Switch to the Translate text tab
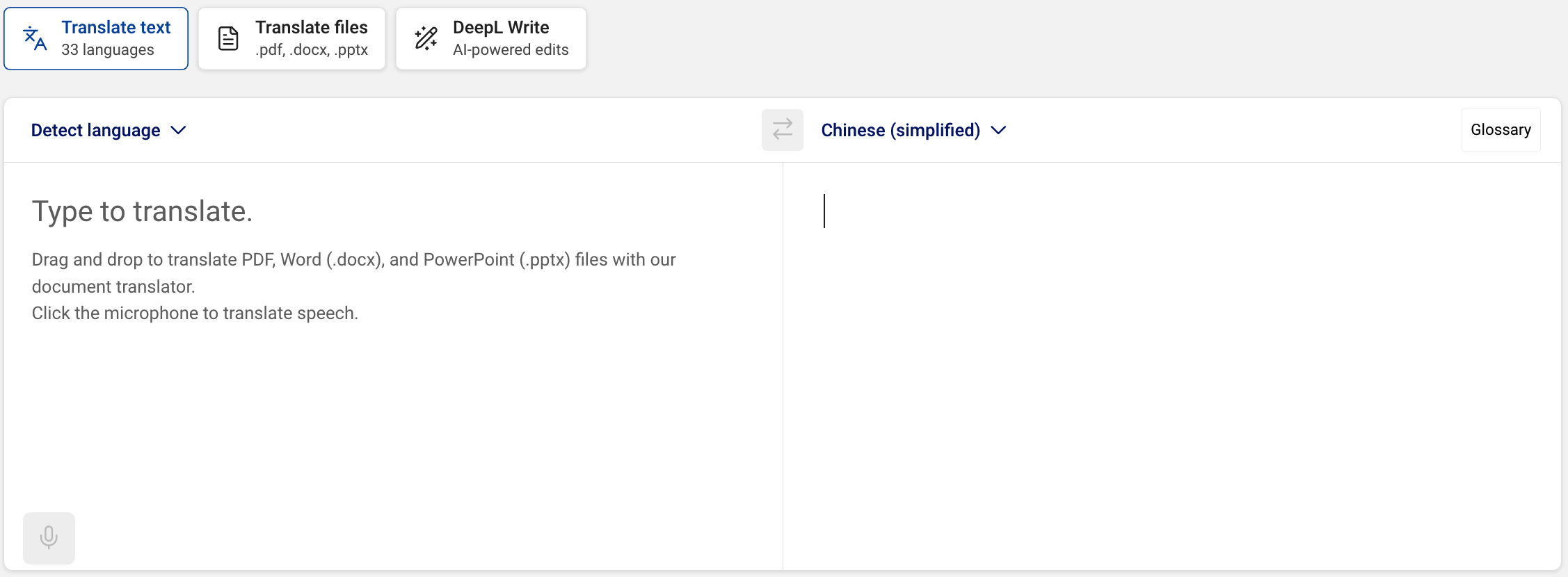Screen dimensions: 1568x577 point(96,39)
